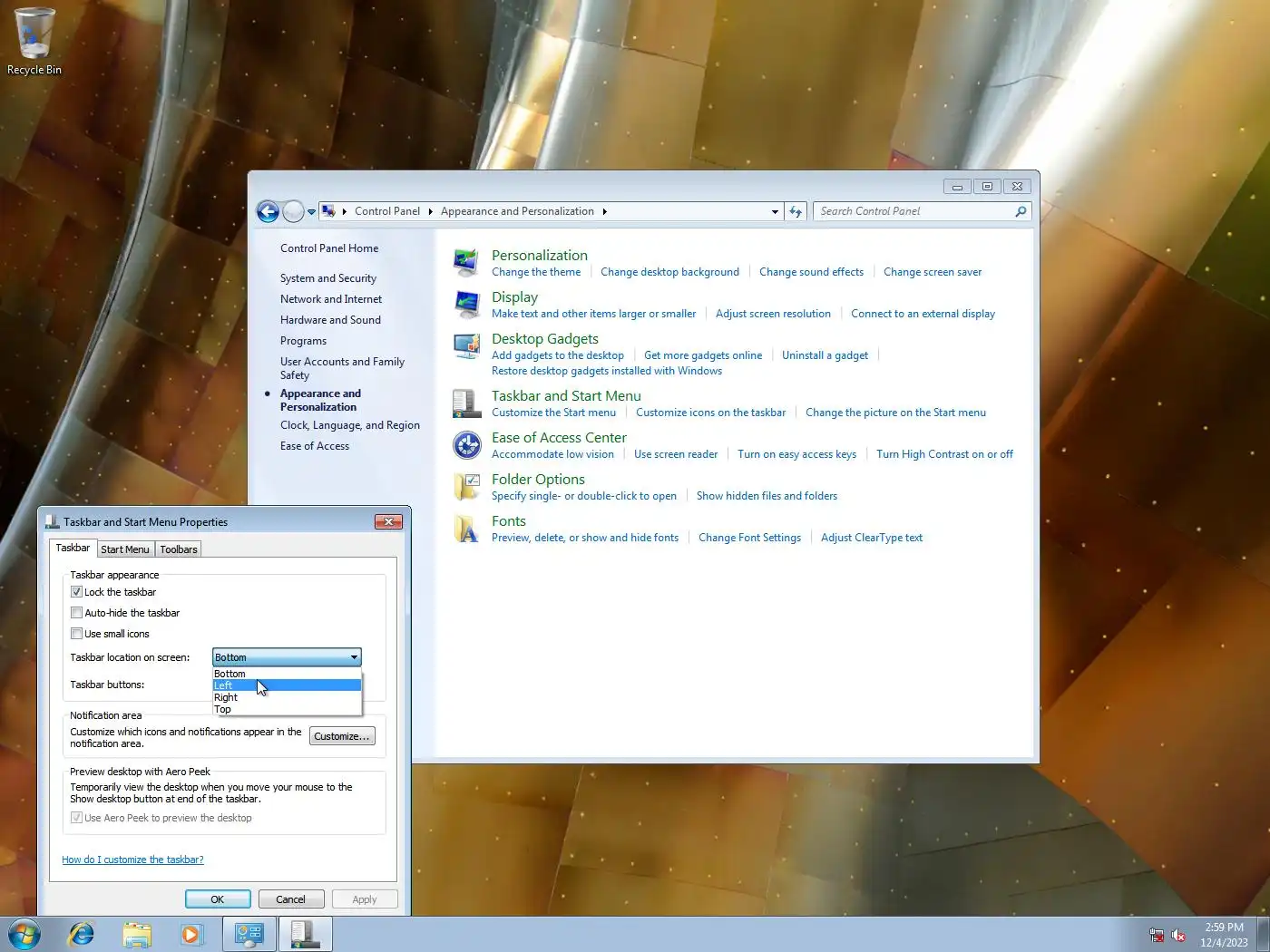The width and height of the screenshot is (1270, 952).
Task: Open the Folder Options category icon
Action: [x=466, y=487]
